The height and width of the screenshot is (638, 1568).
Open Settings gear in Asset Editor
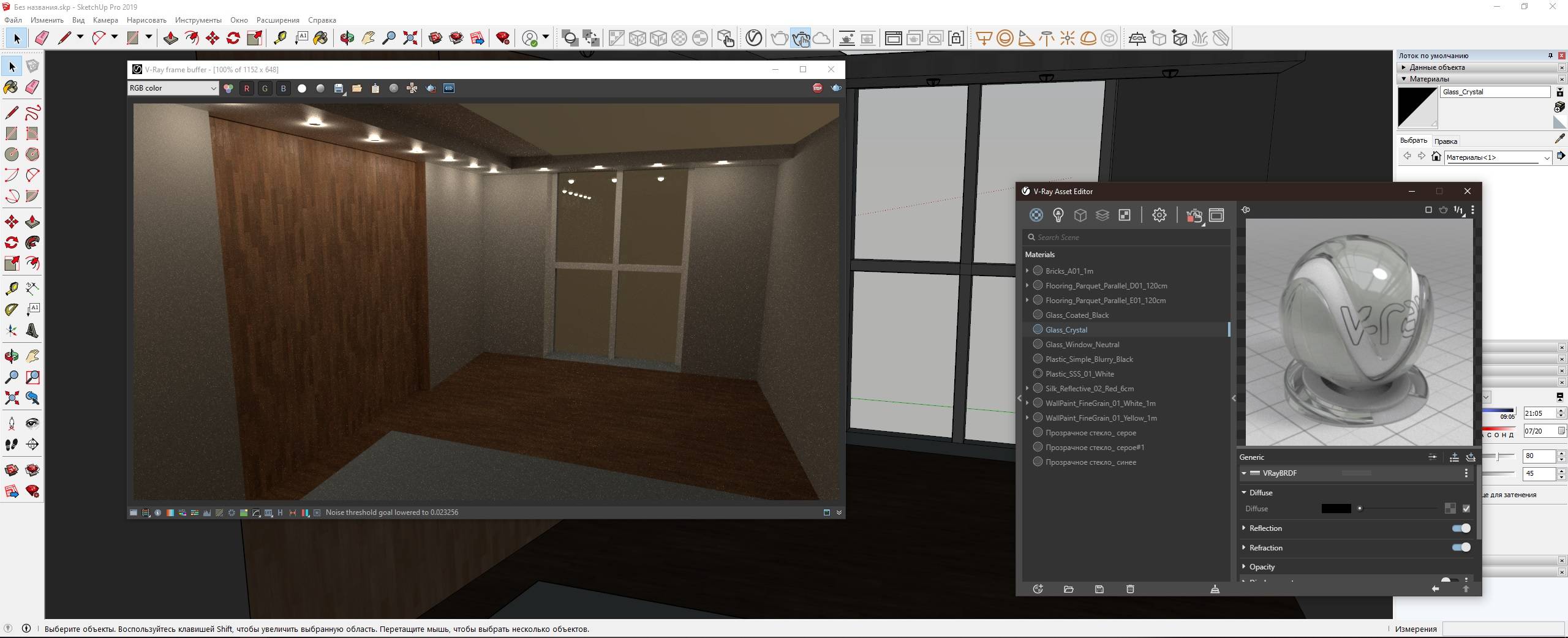click(x=1159, y=215)
